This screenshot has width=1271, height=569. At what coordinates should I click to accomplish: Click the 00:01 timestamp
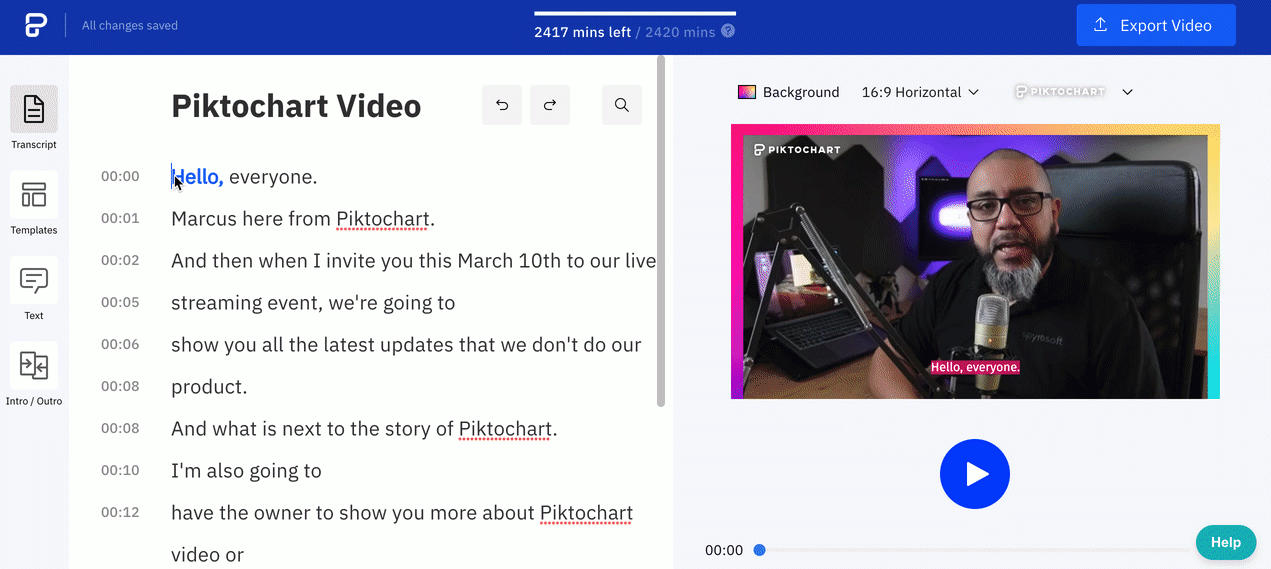click(x=120, y=219)
